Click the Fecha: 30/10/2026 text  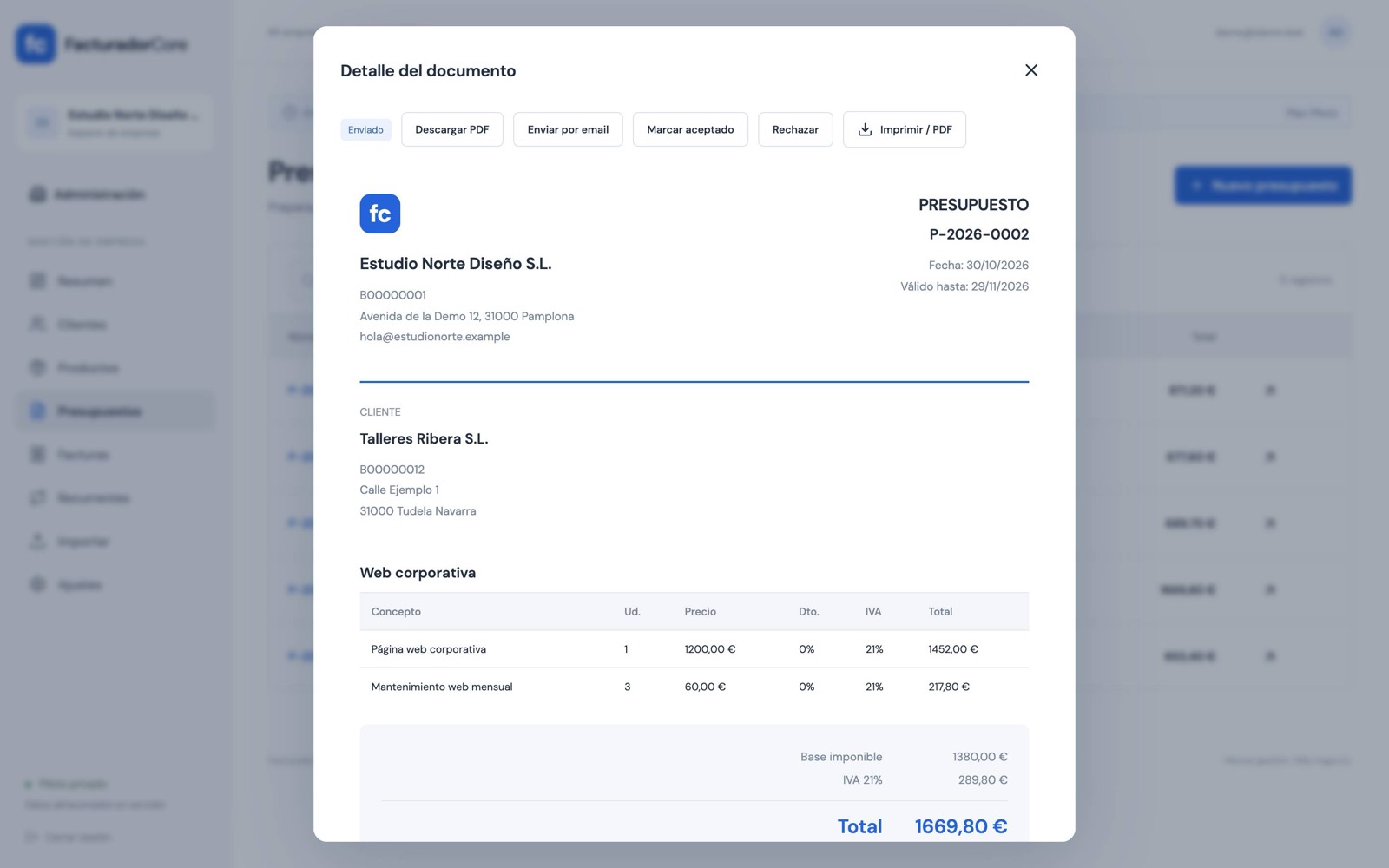(x=978, y=266)
